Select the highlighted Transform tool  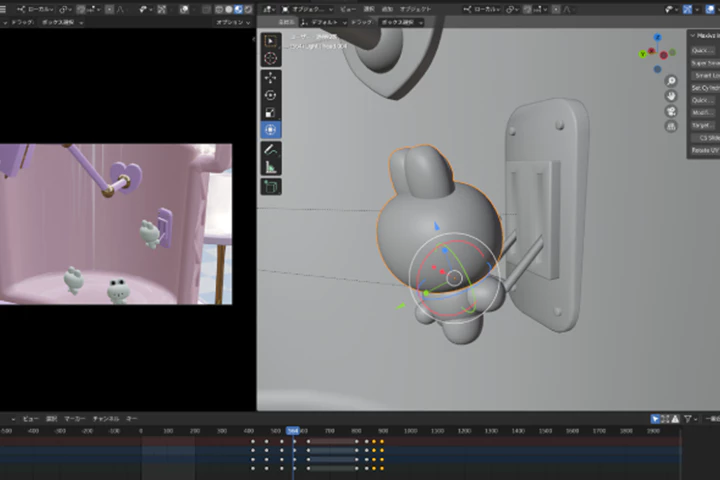coord(270,130)
